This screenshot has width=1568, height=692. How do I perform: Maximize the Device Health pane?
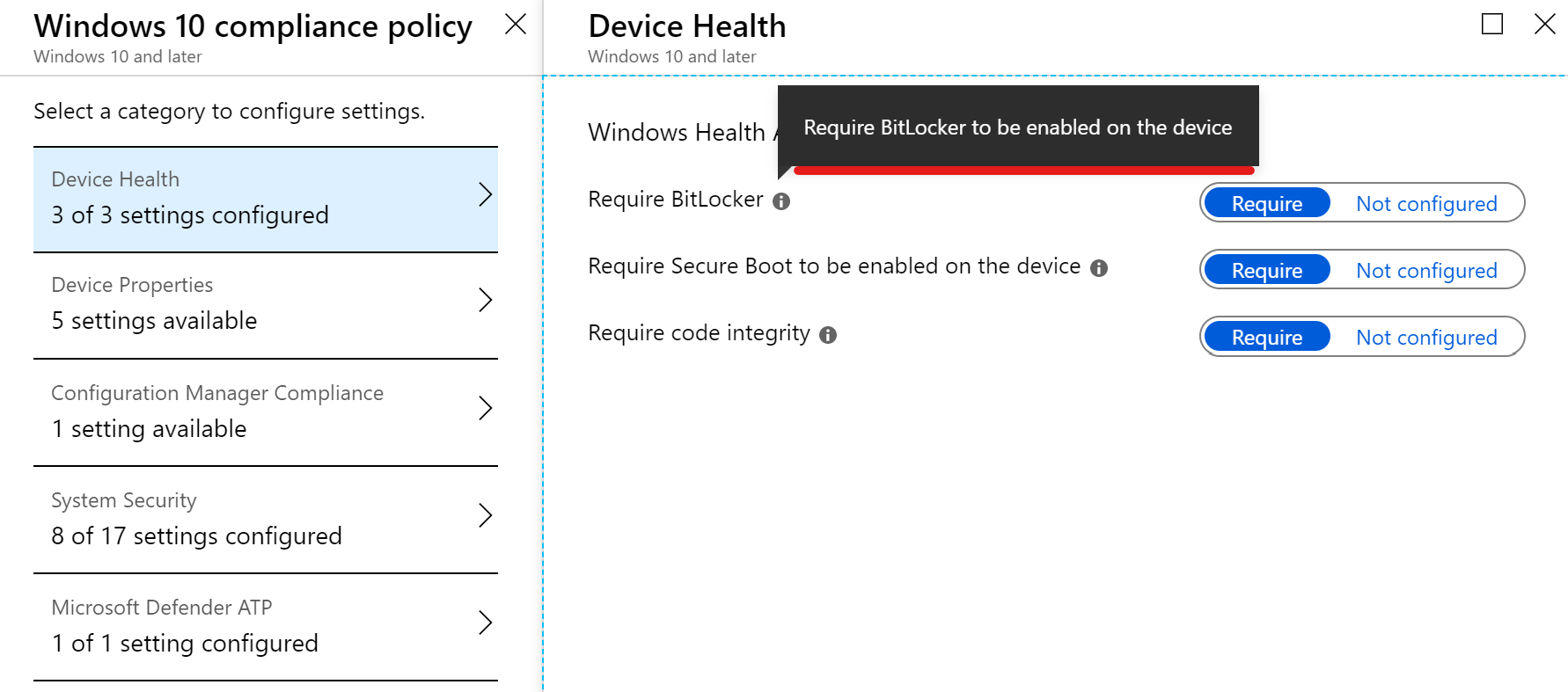click(x=1492, y=24)
